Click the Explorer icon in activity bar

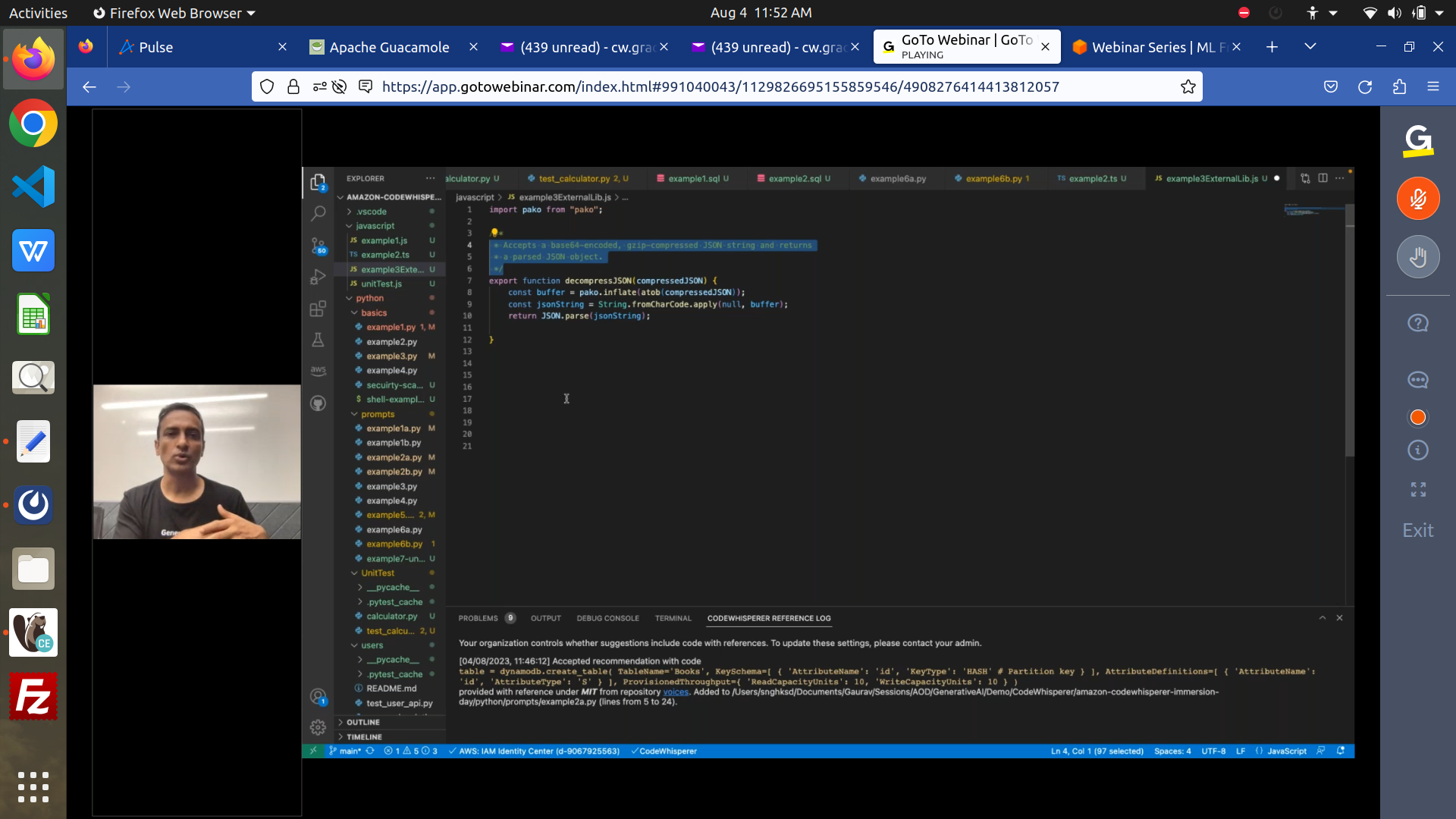[319, 183]
